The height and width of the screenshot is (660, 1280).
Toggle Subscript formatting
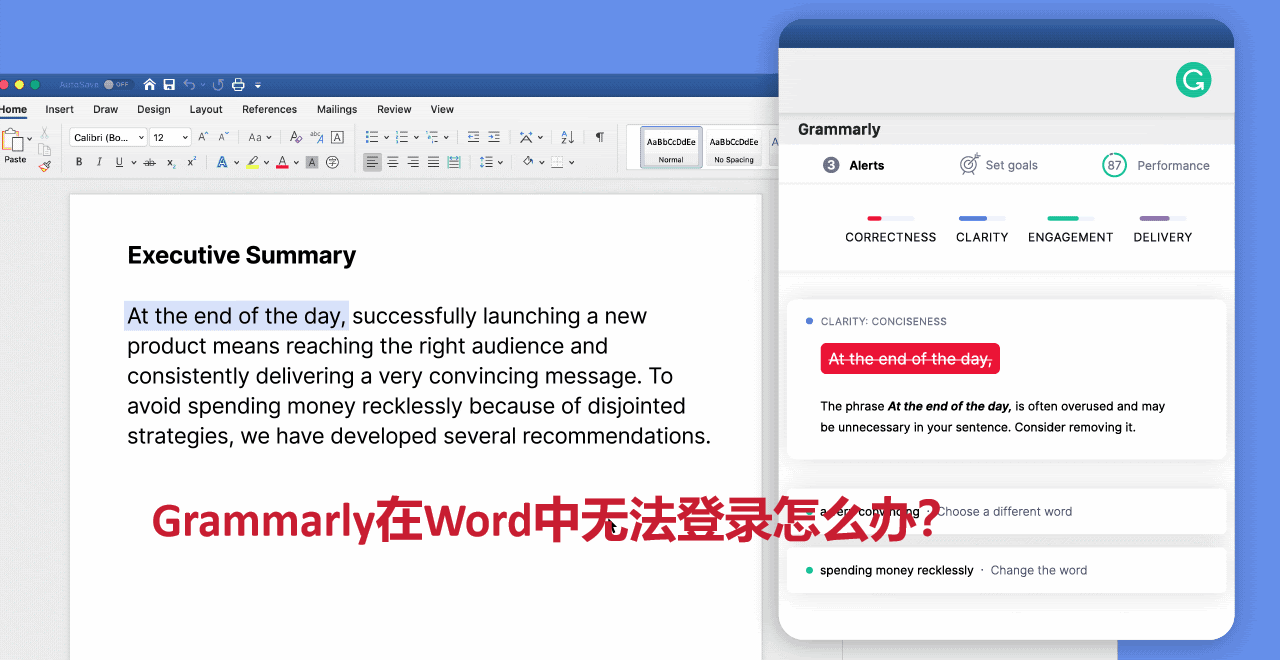171,162
